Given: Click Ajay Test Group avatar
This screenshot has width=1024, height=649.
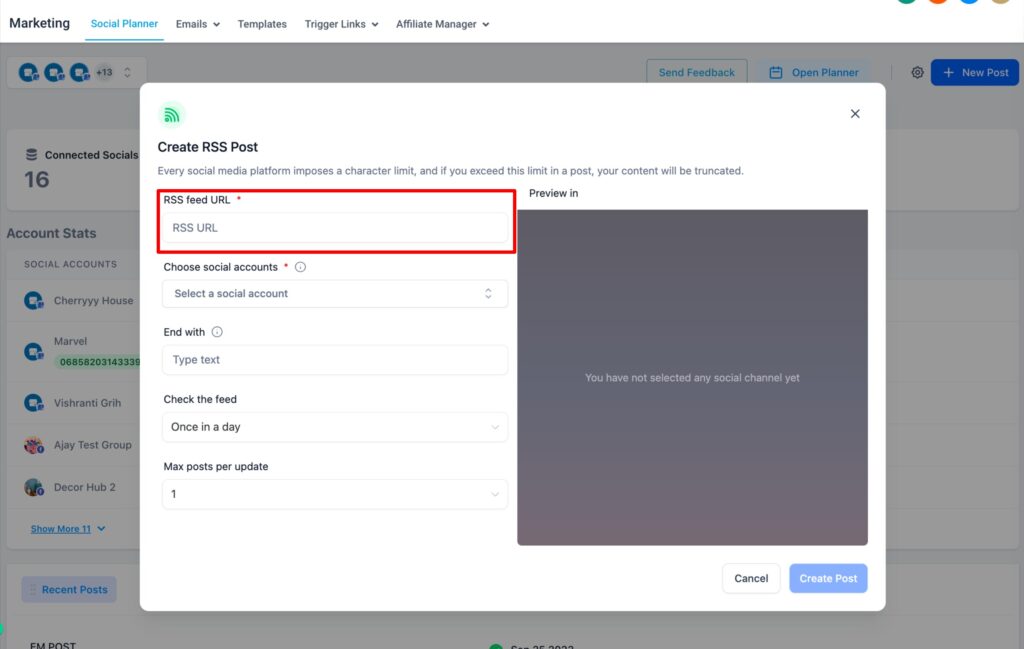Looking at the screenshot, I should pos(33,445).
